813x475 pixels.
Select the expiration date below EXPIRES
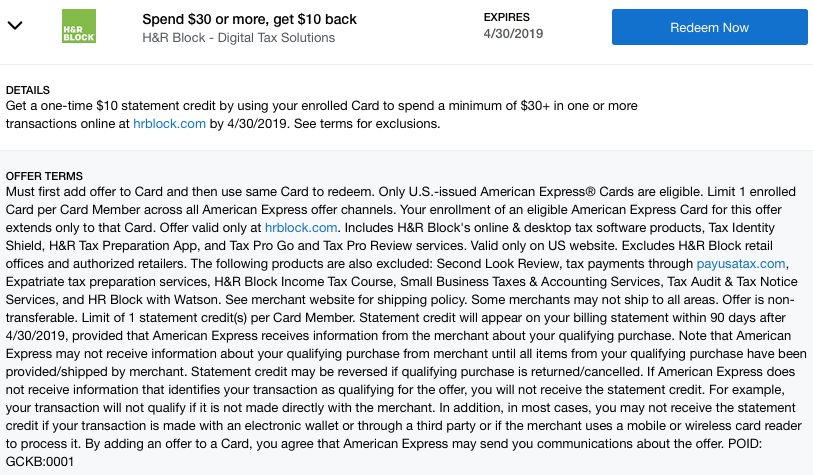coord(511,35)
